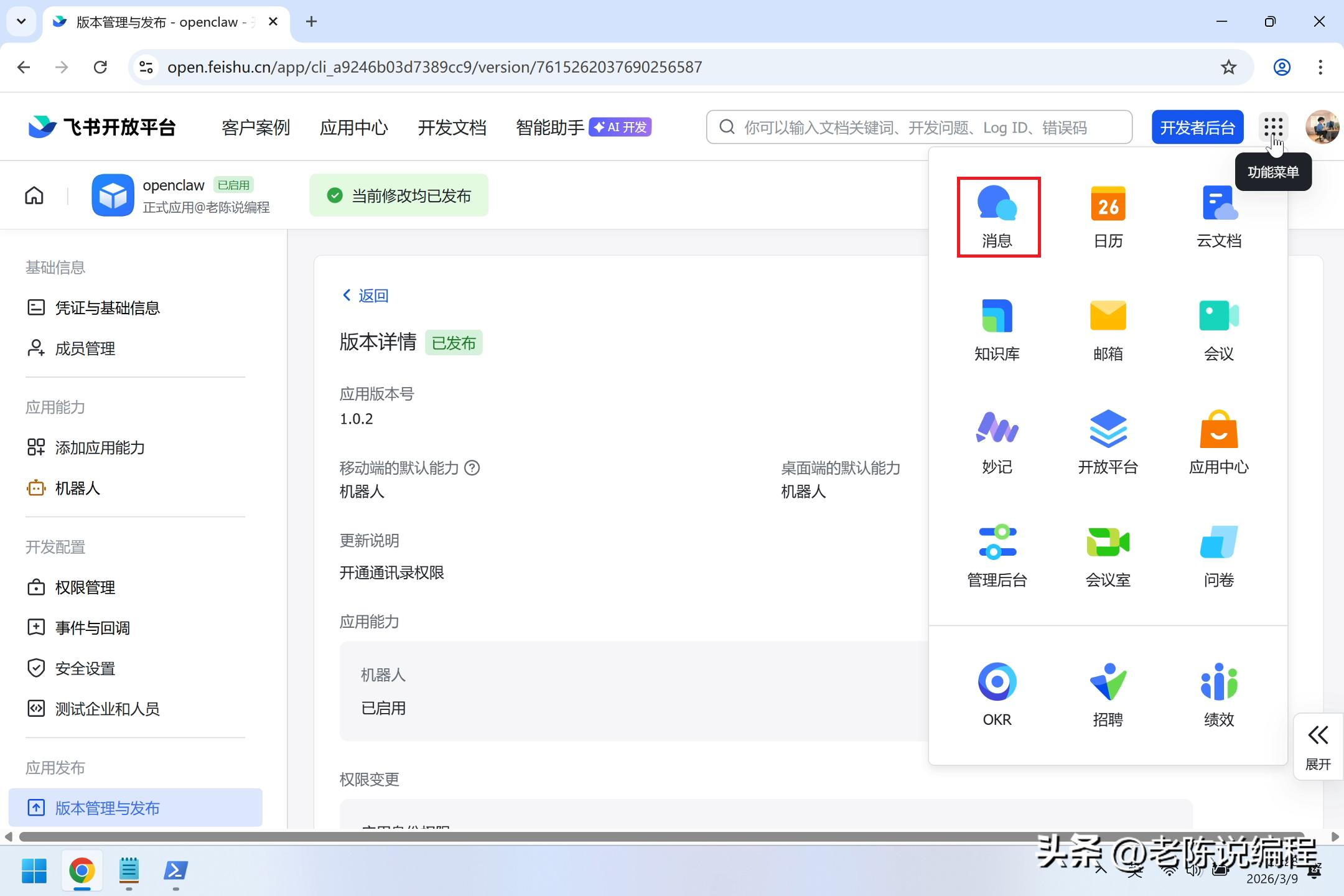Launch the 管理后台 admin console icon
Viewport: 1344px width, 896px height.
point(997,555)
